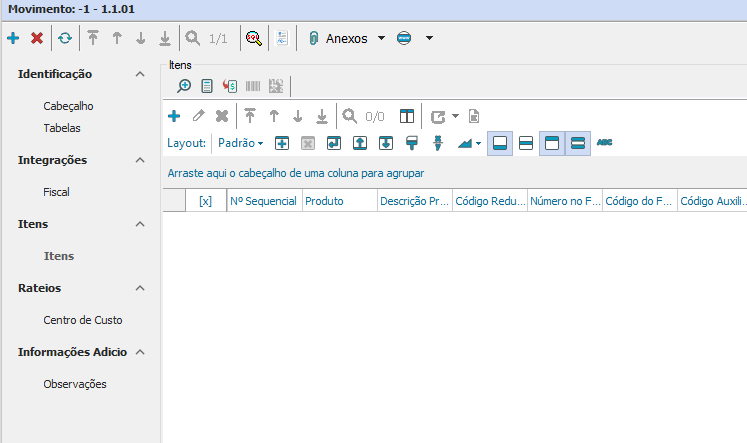Click the blue plus add item icon in Itens toolbar
Viewport: 747px width, 443px height.
[x=173, y=116]
